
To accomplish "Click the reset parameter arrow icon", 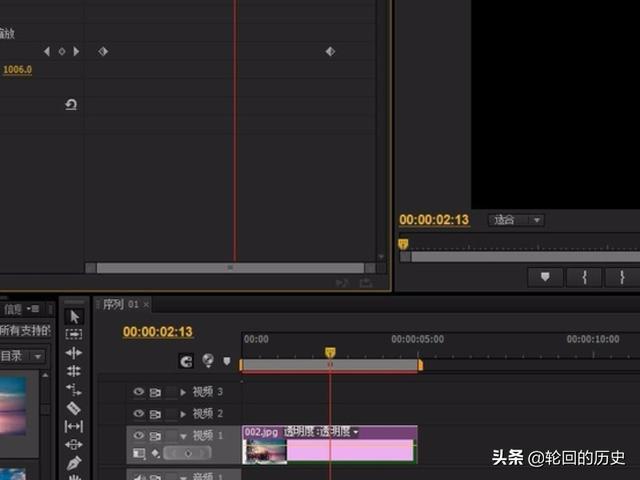I will 71,104.
